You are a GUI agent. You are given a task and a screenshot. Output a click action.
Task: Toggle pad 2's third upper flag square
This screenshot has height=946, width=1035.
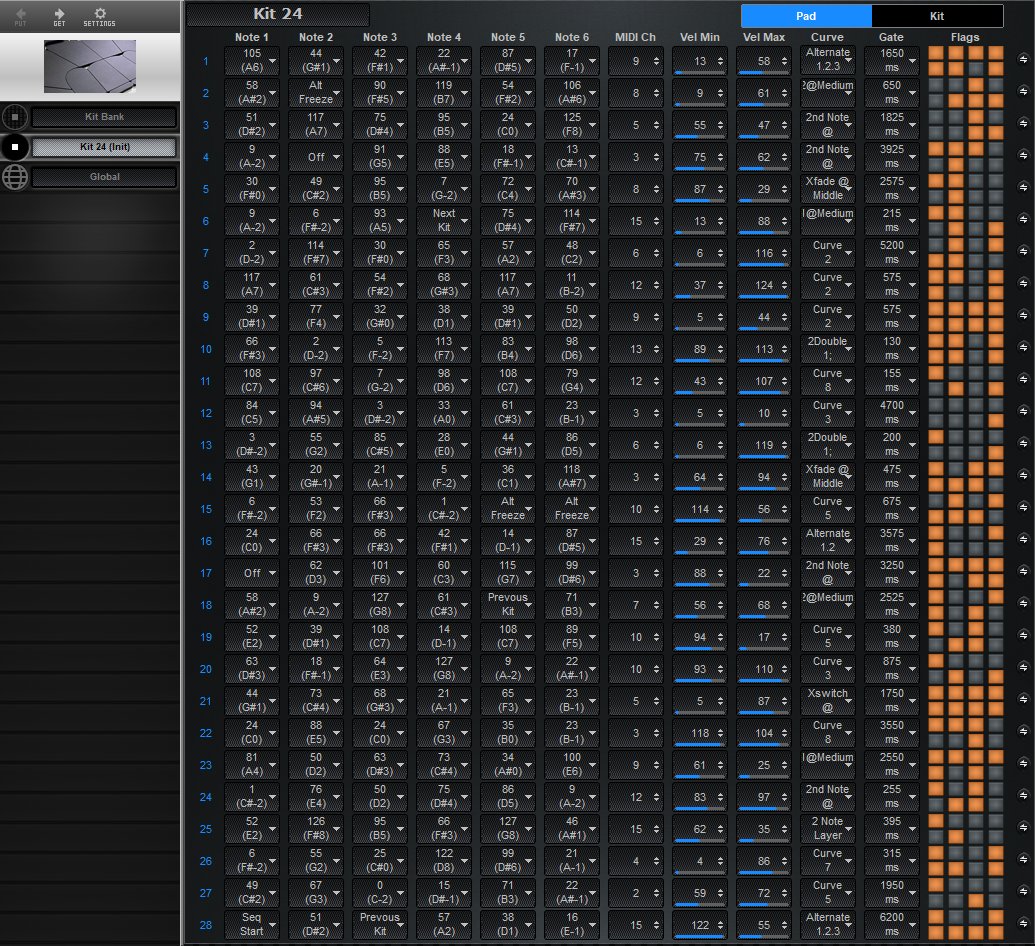coord(976,85)
